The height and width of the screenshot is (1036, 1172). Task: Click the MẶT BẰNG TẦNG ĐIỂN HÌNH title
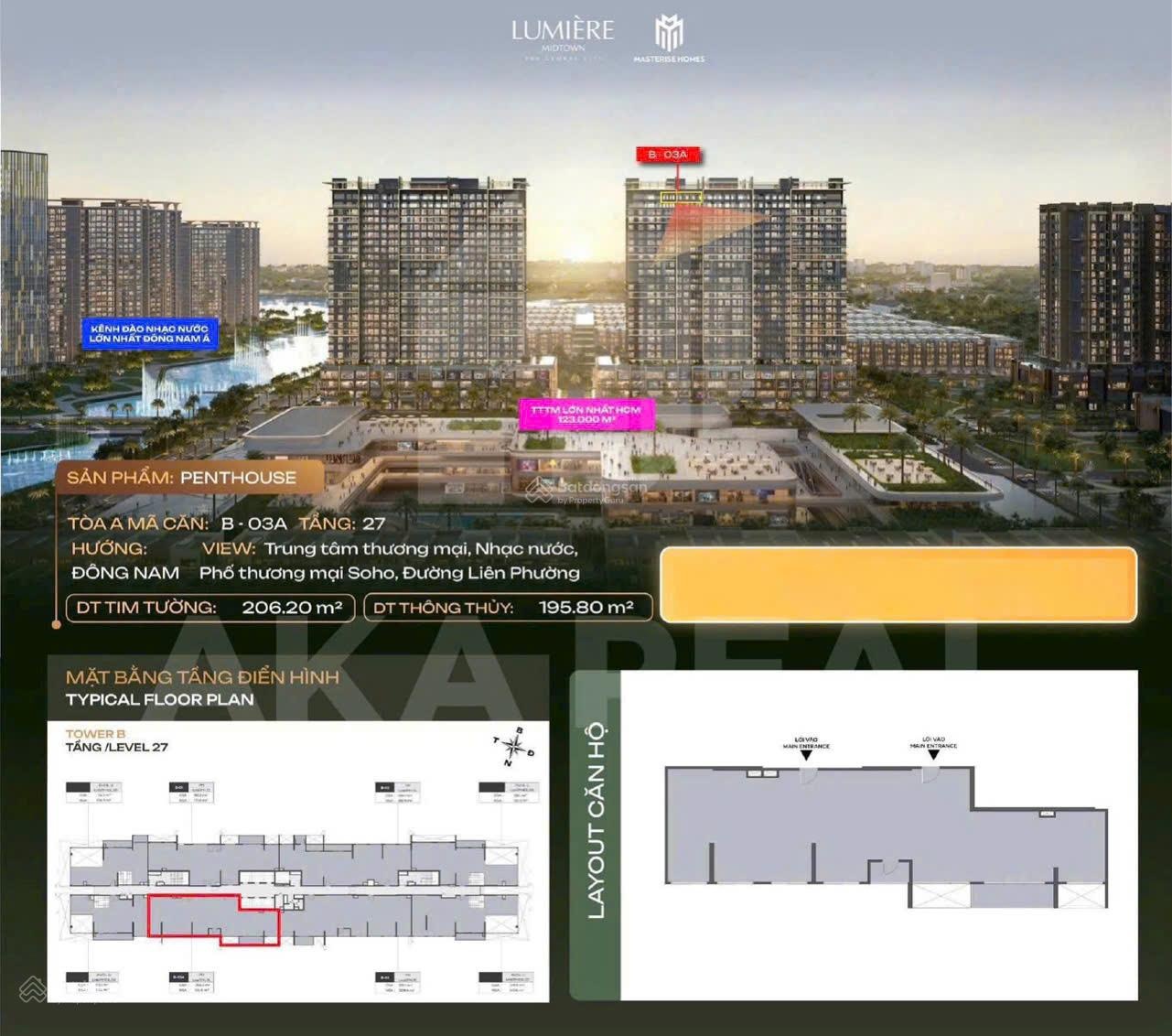pos(202,677)
